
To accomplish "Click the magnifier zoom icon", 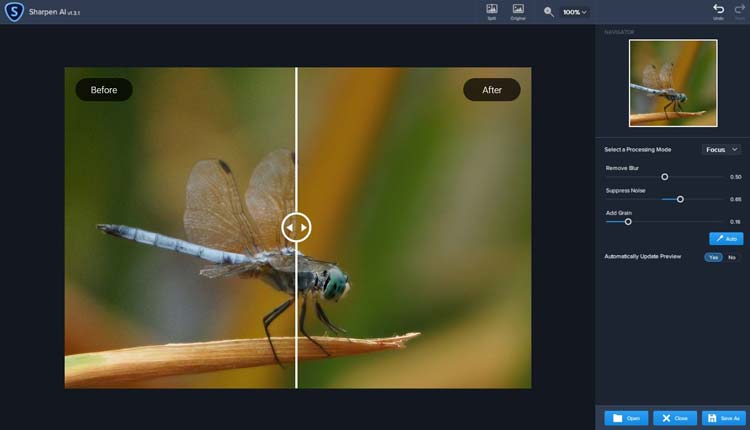I will pos(549,12).
